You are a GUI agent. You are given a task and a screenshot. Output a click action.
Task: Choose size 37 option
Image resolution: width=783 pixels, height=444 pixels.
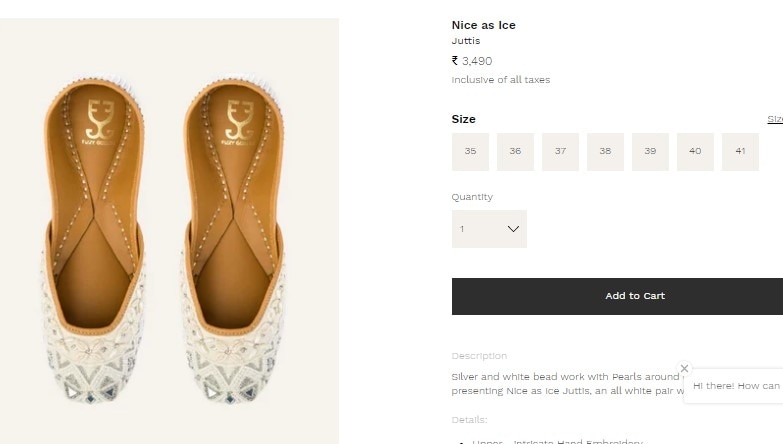pyautogui.click(x=560, y=152)
